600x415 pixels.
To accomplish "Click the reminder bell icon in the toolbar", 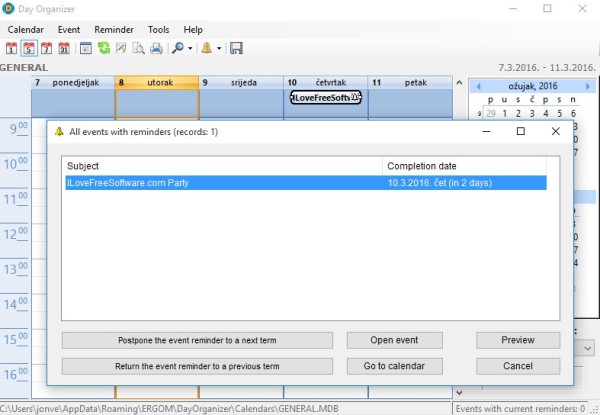I will coord(207,48).
